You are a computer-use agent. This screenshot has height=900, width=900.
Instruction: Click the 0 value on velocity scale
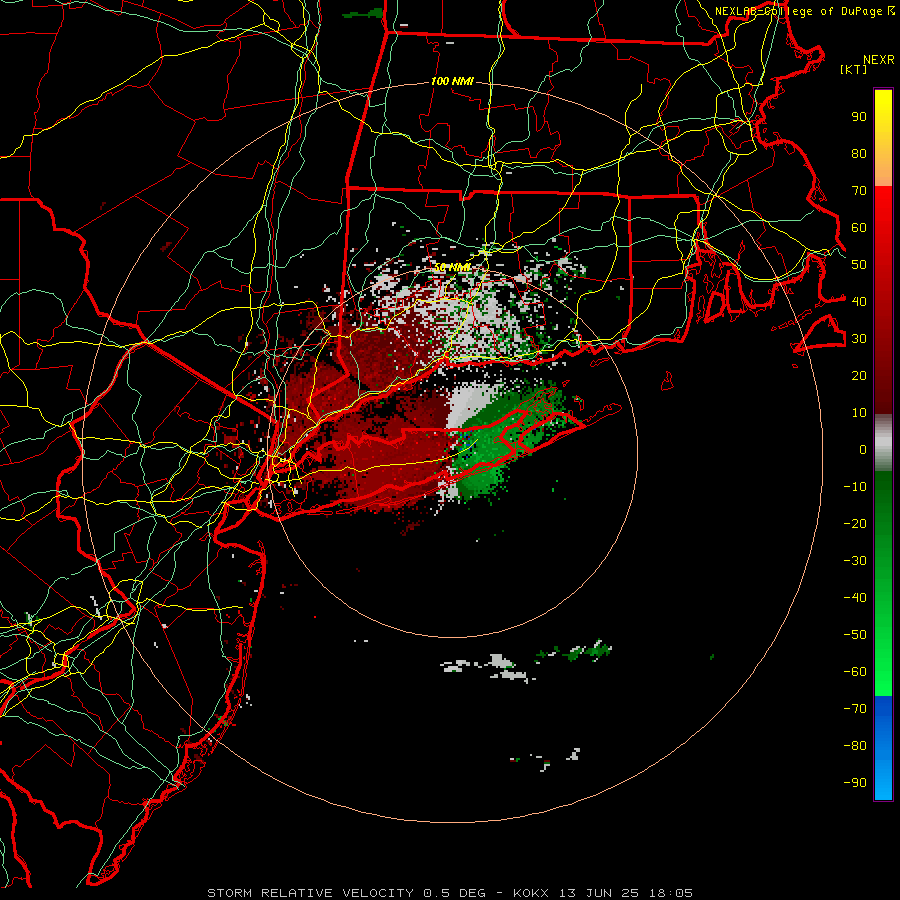tap(863, 450)
